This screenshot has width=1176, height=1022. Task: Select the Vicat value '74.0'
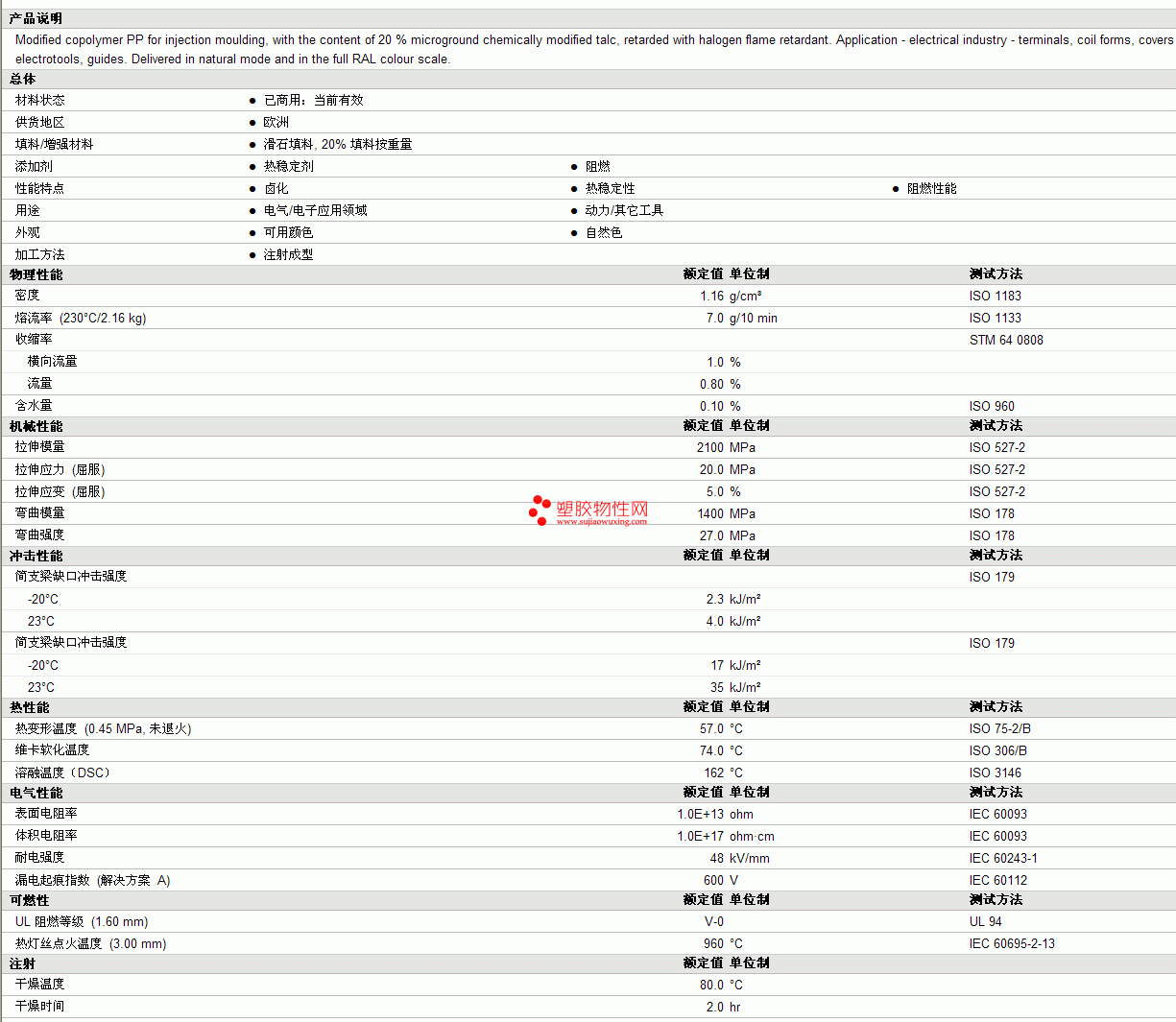point(712,750)
